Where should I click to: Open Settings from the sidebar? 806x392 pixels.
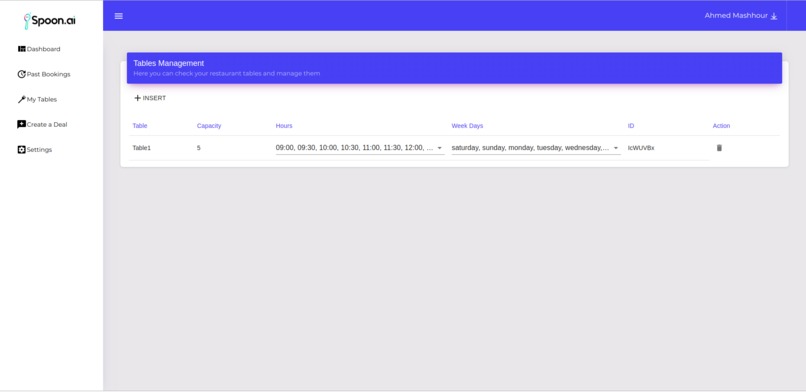(x=35, y=150)
